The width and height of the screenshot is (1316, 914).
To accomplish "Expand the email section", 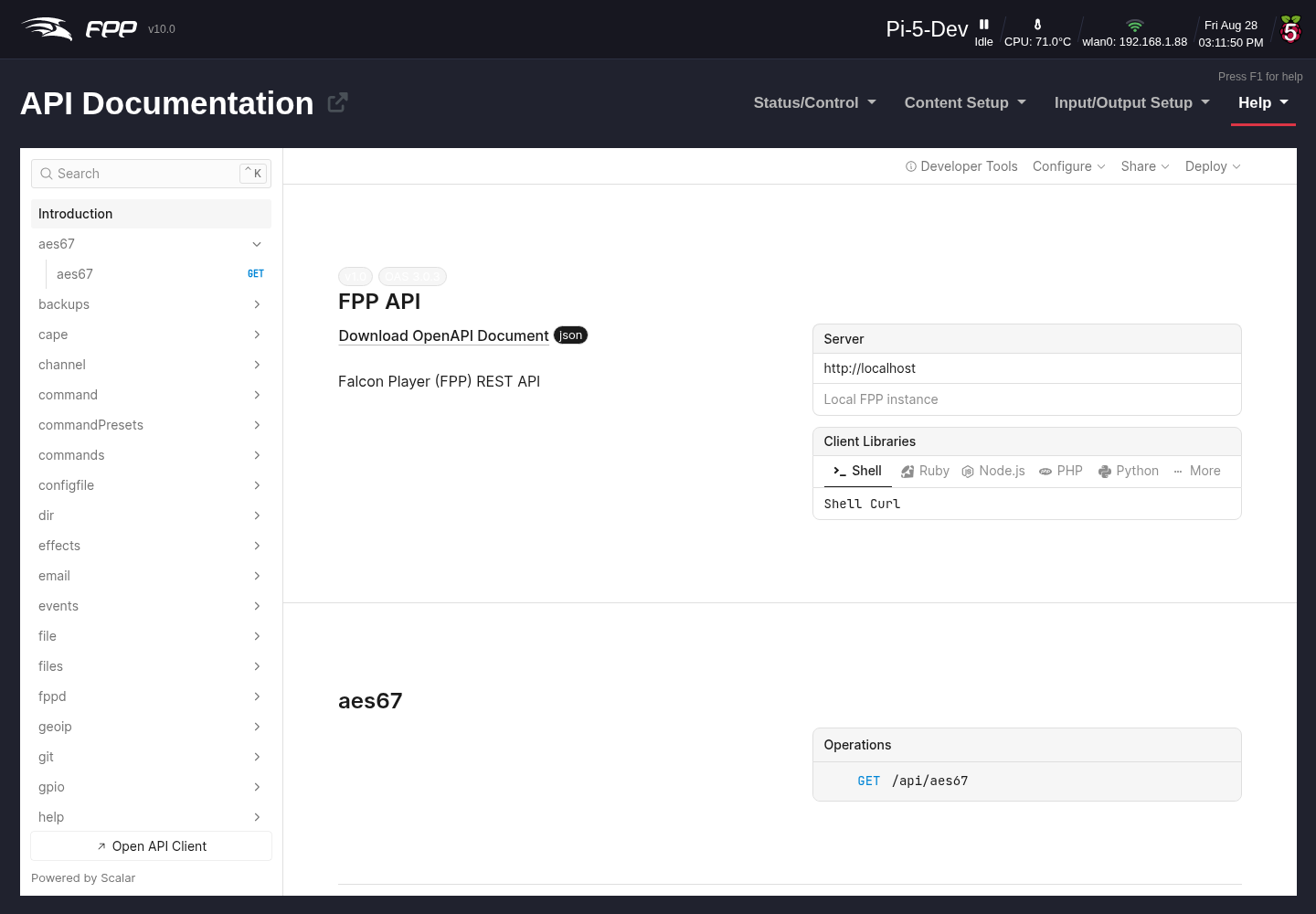I will (151, 576).
